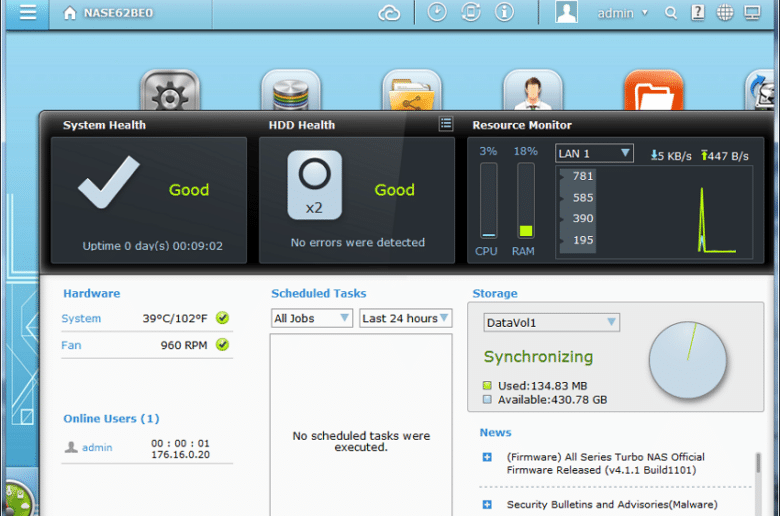Click the System temperature status check
This screenshot has height=516, width=780.
[x=222, y=318]
